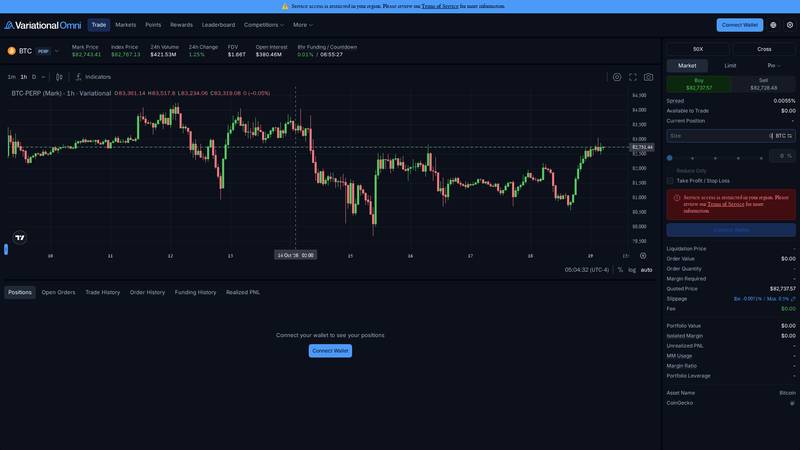Choose Cross margin mode
This screenshot has height=450, width=800.
(764, 49)
